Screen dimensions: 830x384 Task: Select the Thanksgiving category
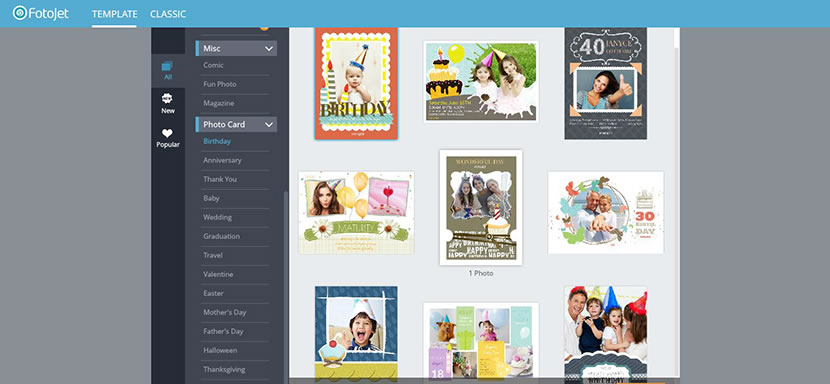coord(224,370)
